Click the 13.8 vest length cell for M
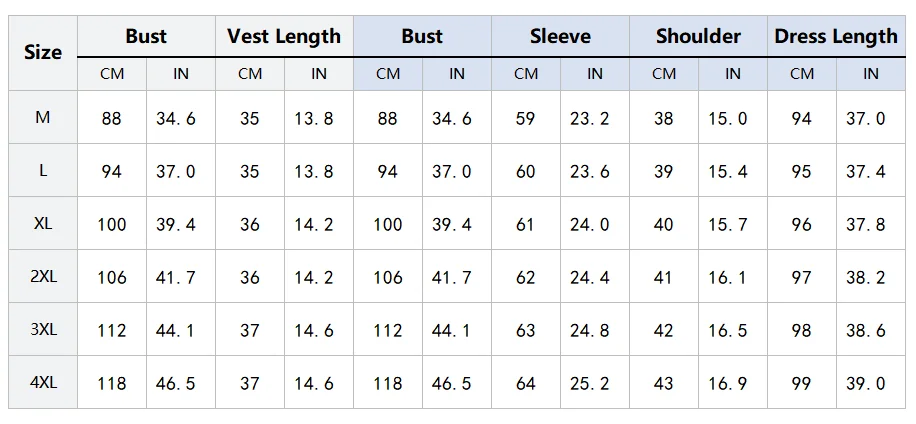Viewport: 916px width, 424px height. (318, 118)
